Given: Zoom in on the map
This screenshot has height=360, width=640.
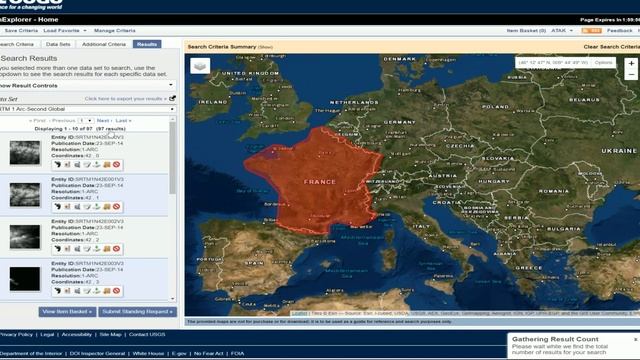Looking at the screenshot, I should (631, 63).
